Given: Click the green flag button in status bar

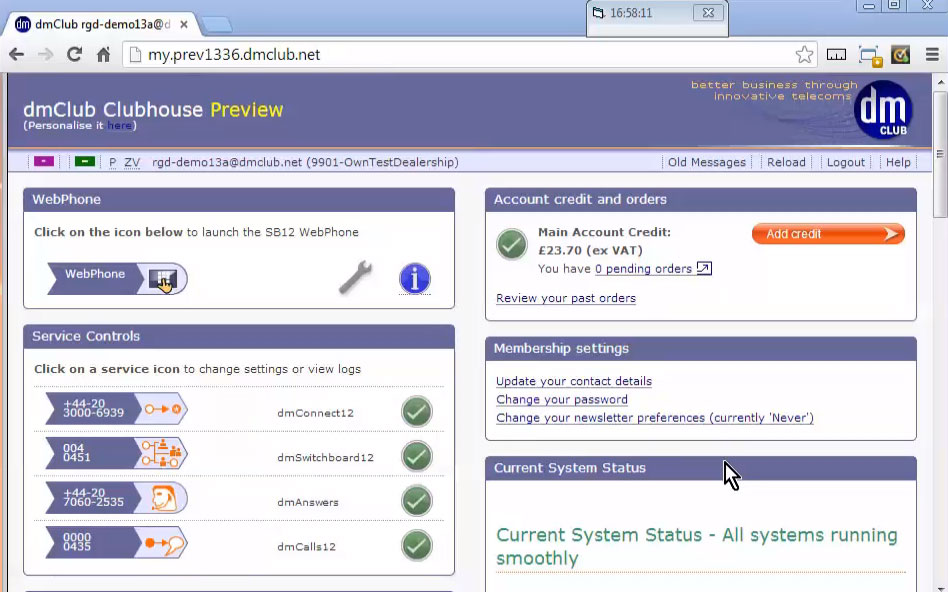Looking at the screenshot, I should coord(85,162).
